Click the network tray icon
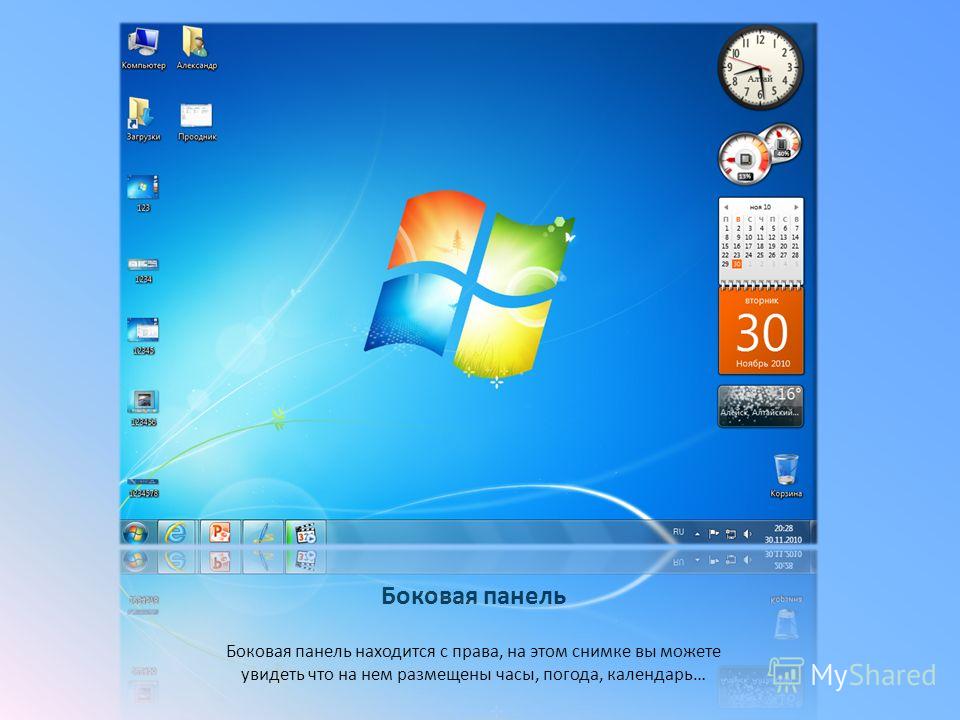The height and width of the screenshot is (720, 960). click(x=730, y=534)
